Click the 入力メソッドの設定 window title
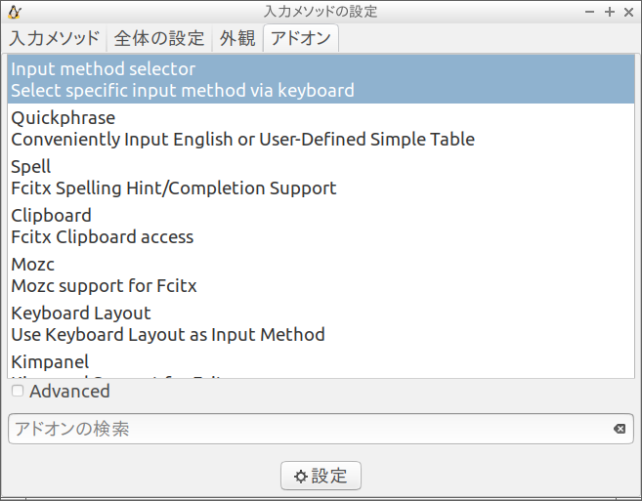The image size is (642, 501). point(320,12)
